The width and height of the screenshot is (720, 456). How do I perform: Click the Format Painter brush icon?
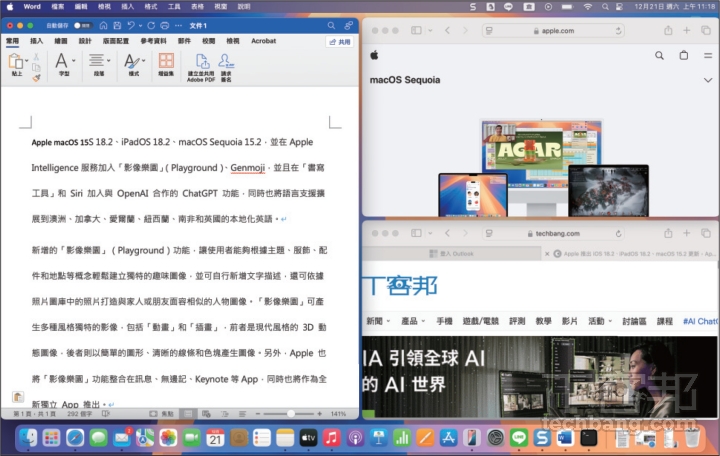36,78
